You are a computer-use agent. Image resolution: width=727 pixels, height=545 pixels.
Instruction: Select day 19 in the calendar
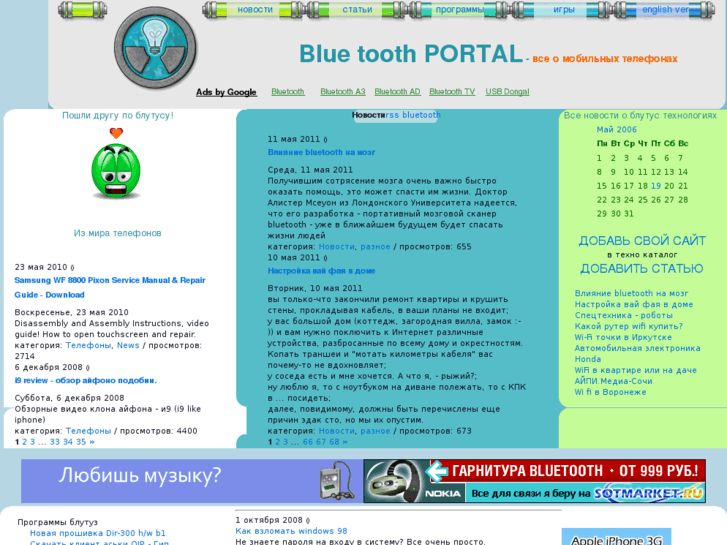[656, 186]
